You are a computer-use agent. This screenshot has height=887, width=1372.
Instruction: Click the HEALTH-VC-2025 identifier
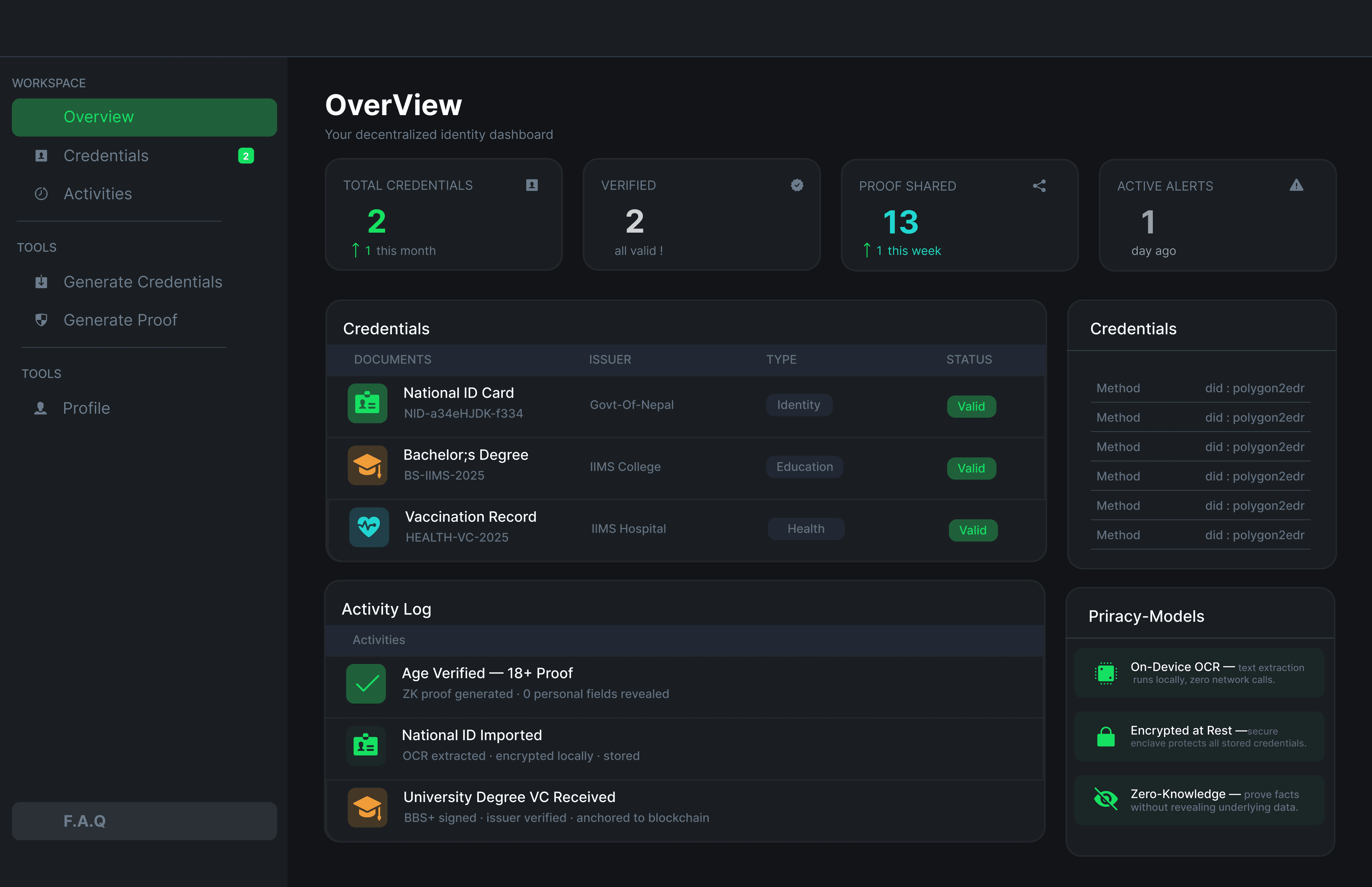coord(457,537)
